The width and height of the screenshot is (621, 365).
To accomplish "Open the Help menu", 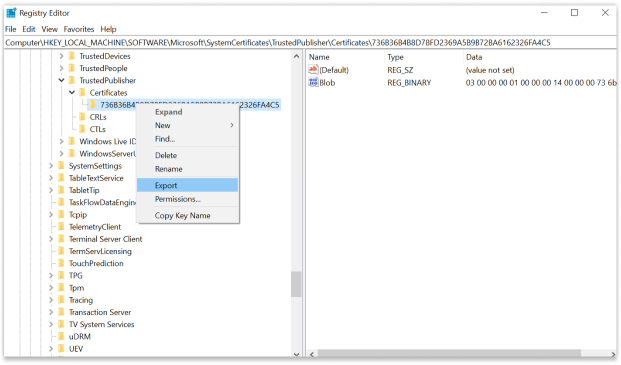I will click(x=108, y=29).
